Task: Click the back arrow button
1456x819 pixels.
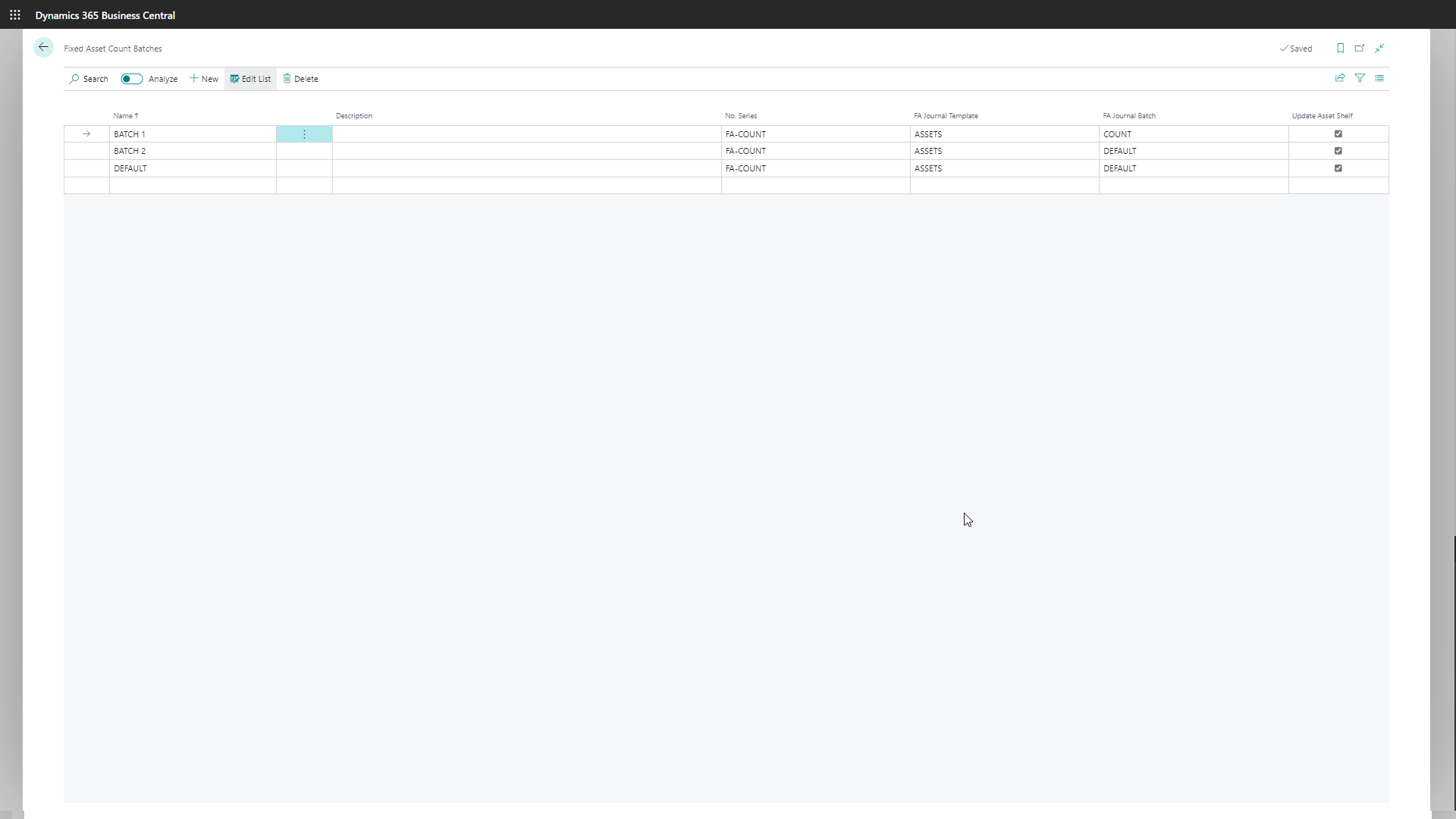Action: pyautogui.click(x=43, y=48)
